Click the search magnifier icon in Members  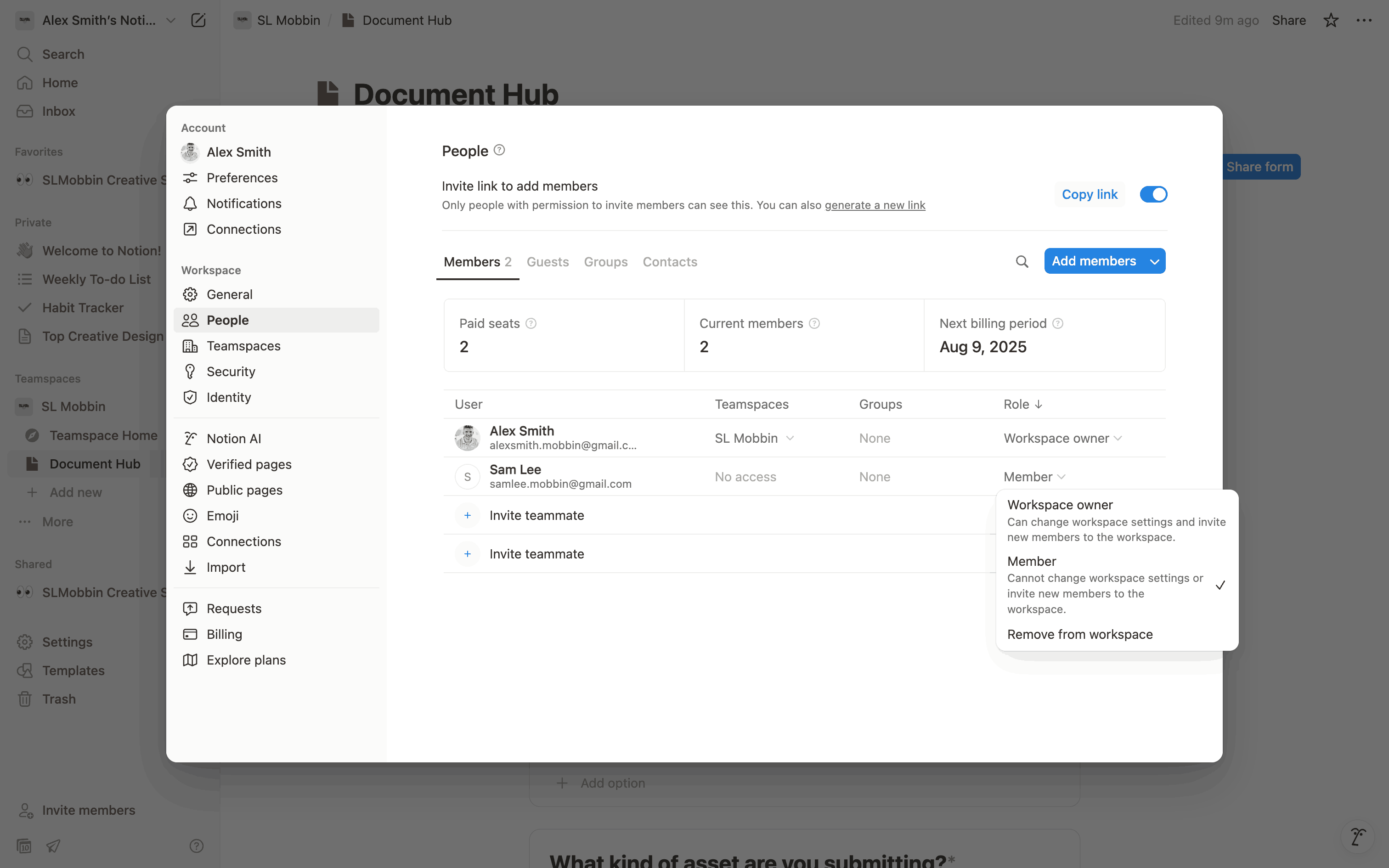[x=1022, y=262]
